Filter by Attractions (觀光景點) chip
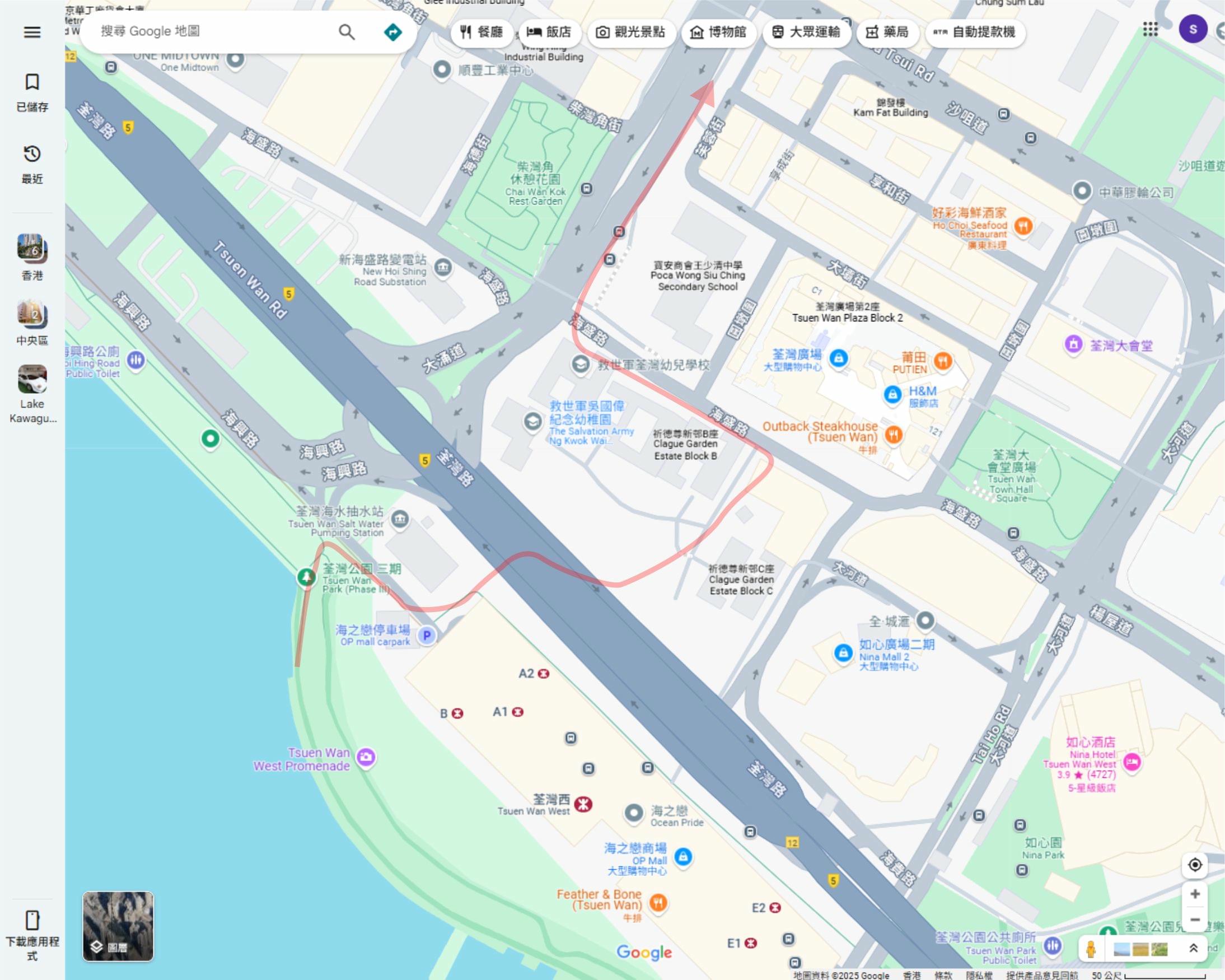Image resolution: width=1225 pixels, height=980 pixels. (630, 32)
